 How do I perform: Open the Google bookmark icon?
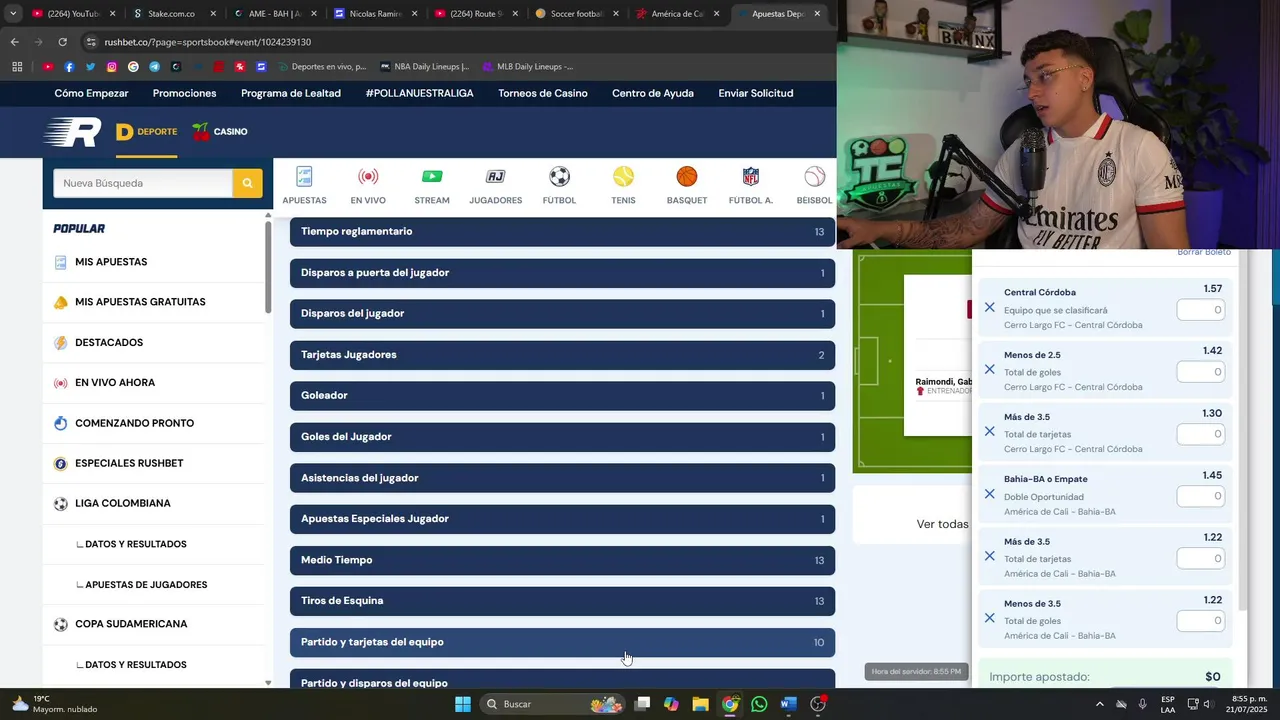133,67
